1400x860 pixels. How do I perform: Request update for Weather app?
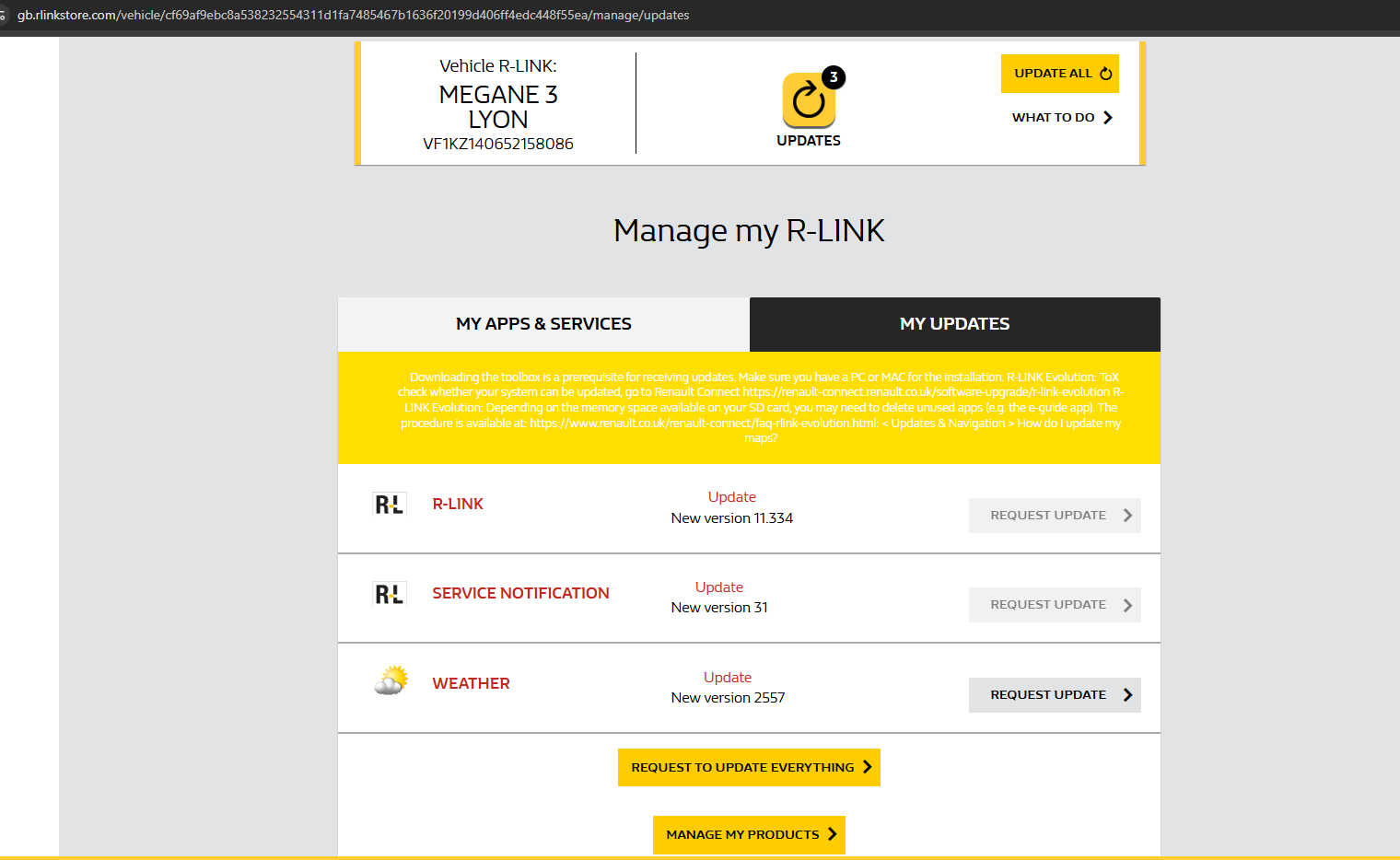click(x=1054, y=695)
